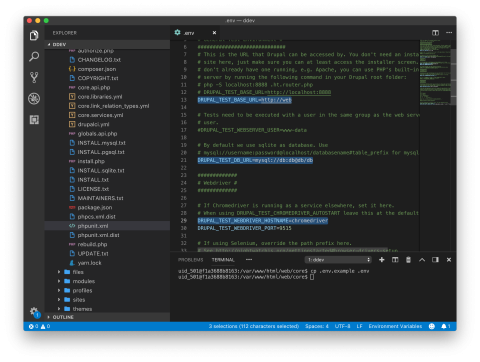
Task: Split the editor to the right
Action: click(435, 33)
